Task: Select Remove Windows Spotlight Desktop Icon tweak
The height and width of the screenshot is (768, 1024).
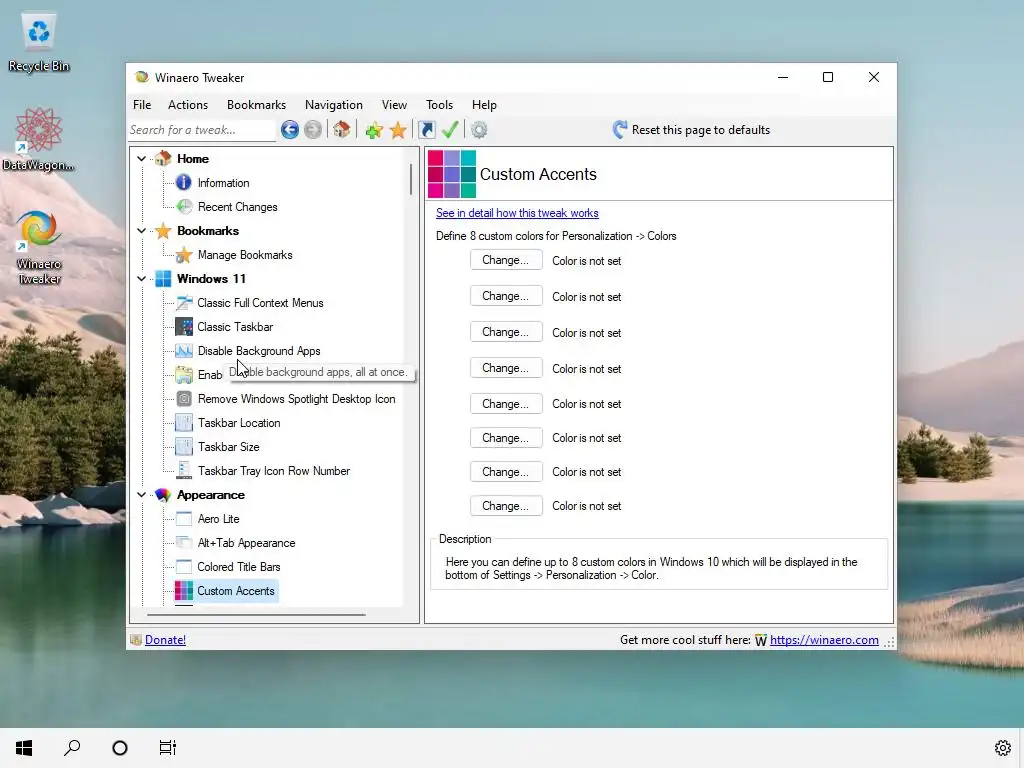Action: coord(296,399)
